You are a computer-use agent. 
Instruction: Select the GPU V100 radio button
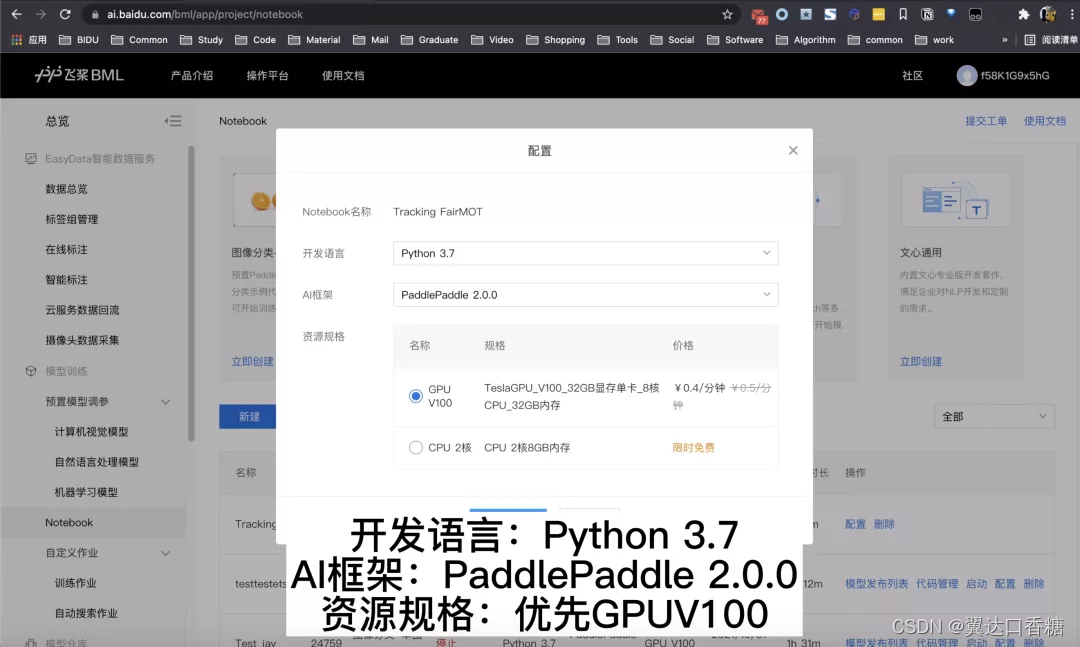[415, 395]
